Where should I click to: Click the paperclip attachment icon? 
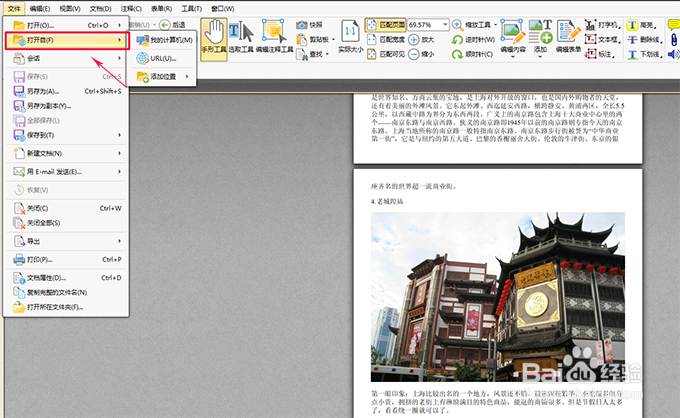(674, 39)
